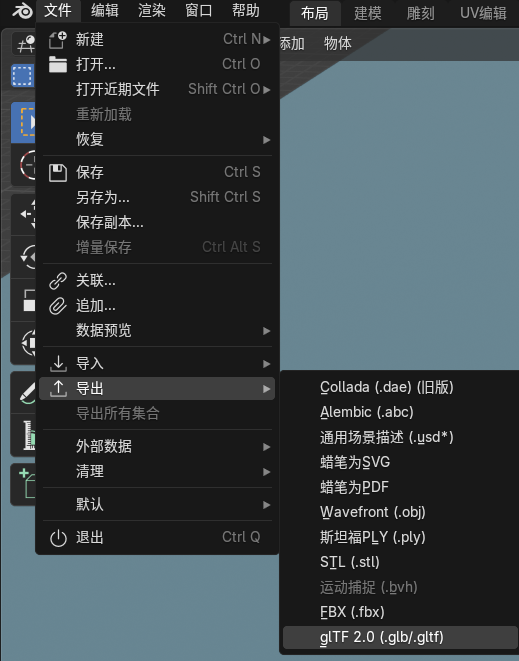The image size is (519, 661).
Task: Expand the 恢复 submenu arrow
Action: pyautogui.click(x=266, y=140)
